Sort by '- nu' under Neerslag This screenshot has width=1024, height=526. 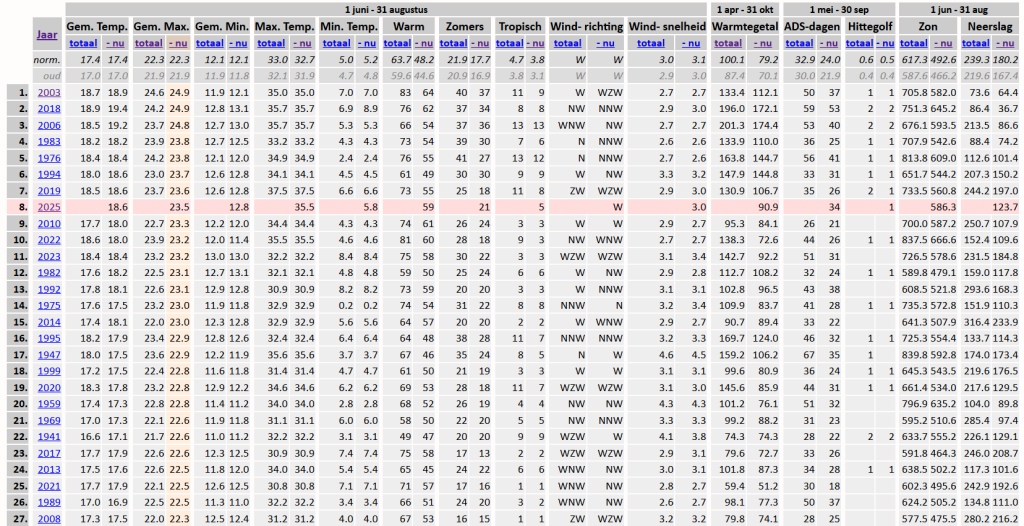1004,43
